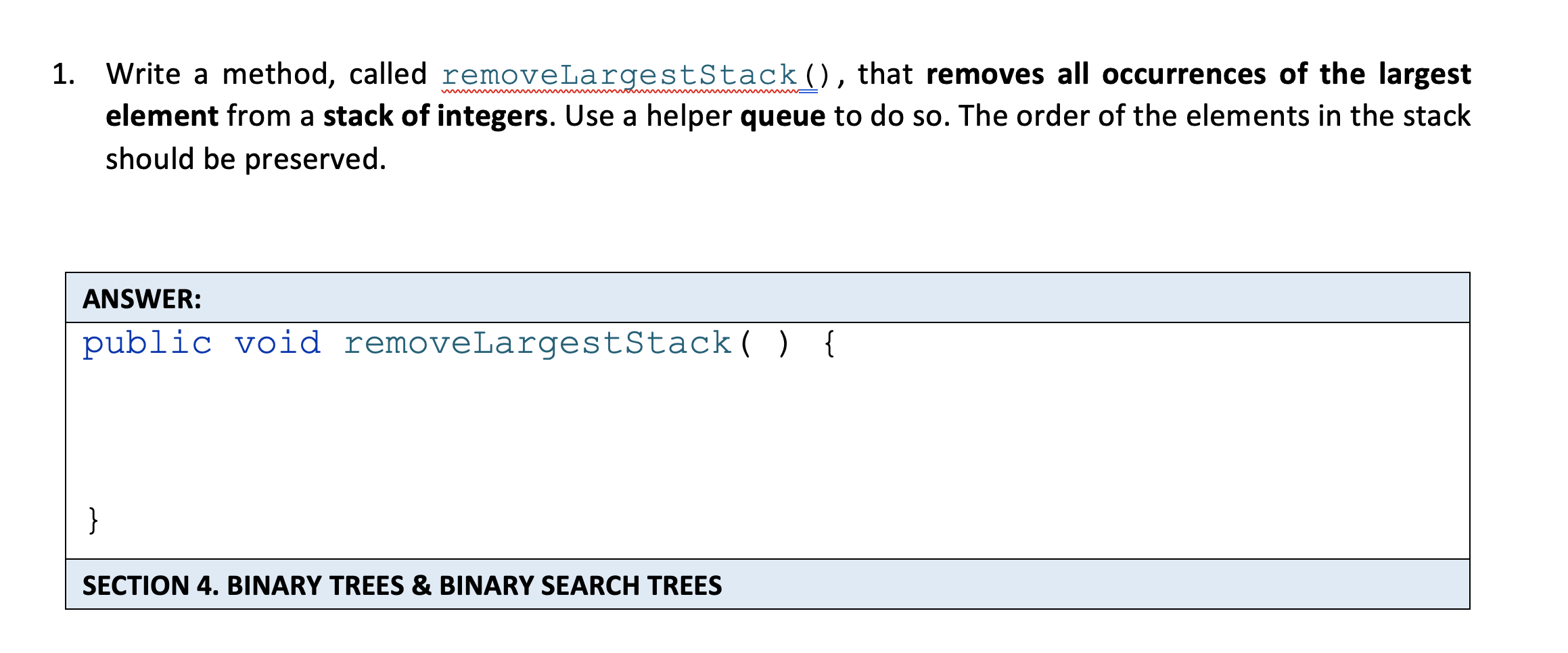
Task: Click the bold phrase "stack of integers"
Action: 435,116
